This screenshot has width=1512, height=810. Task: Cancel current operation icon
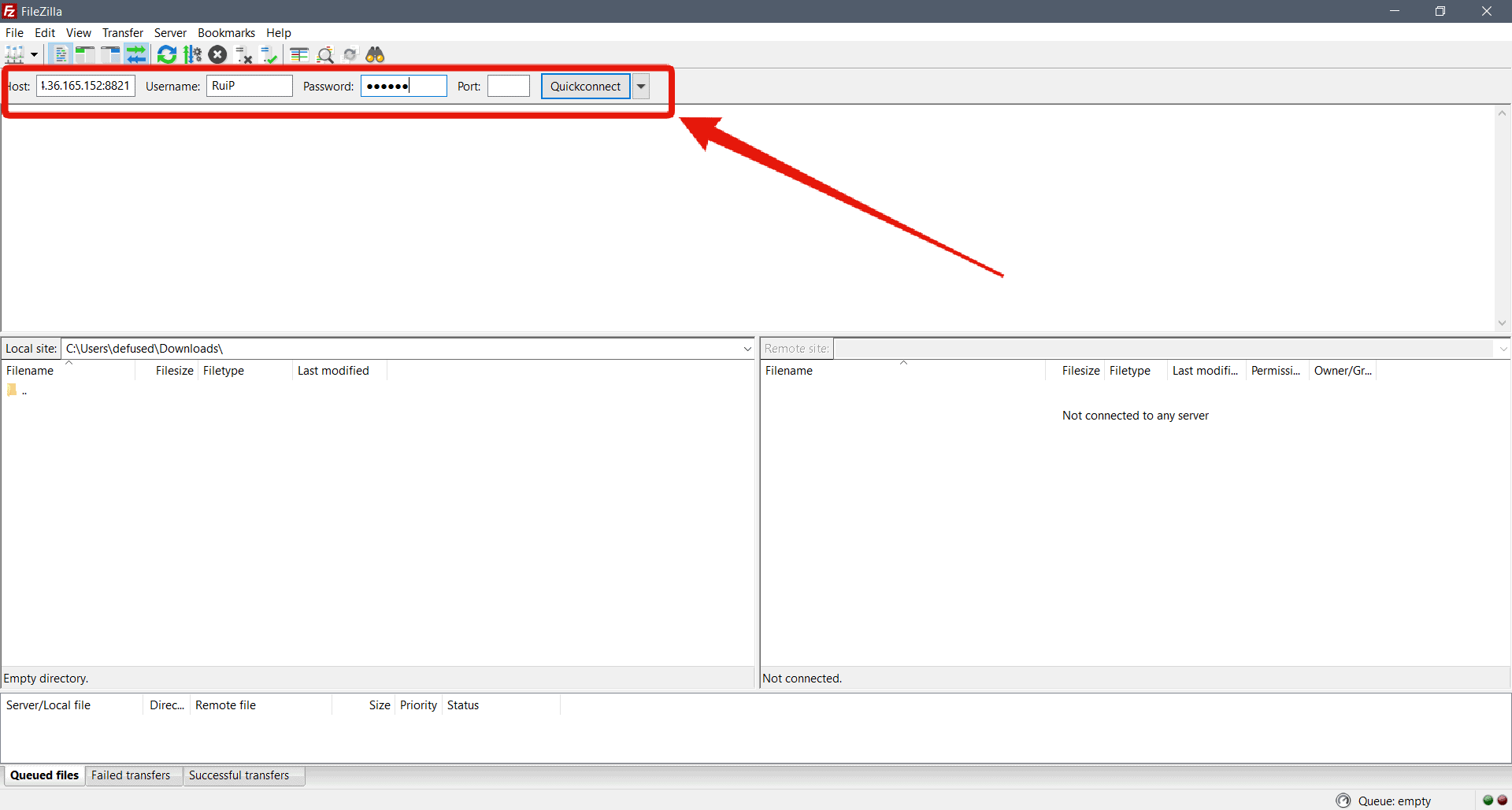pyautogui.click(x=218, y=54)
